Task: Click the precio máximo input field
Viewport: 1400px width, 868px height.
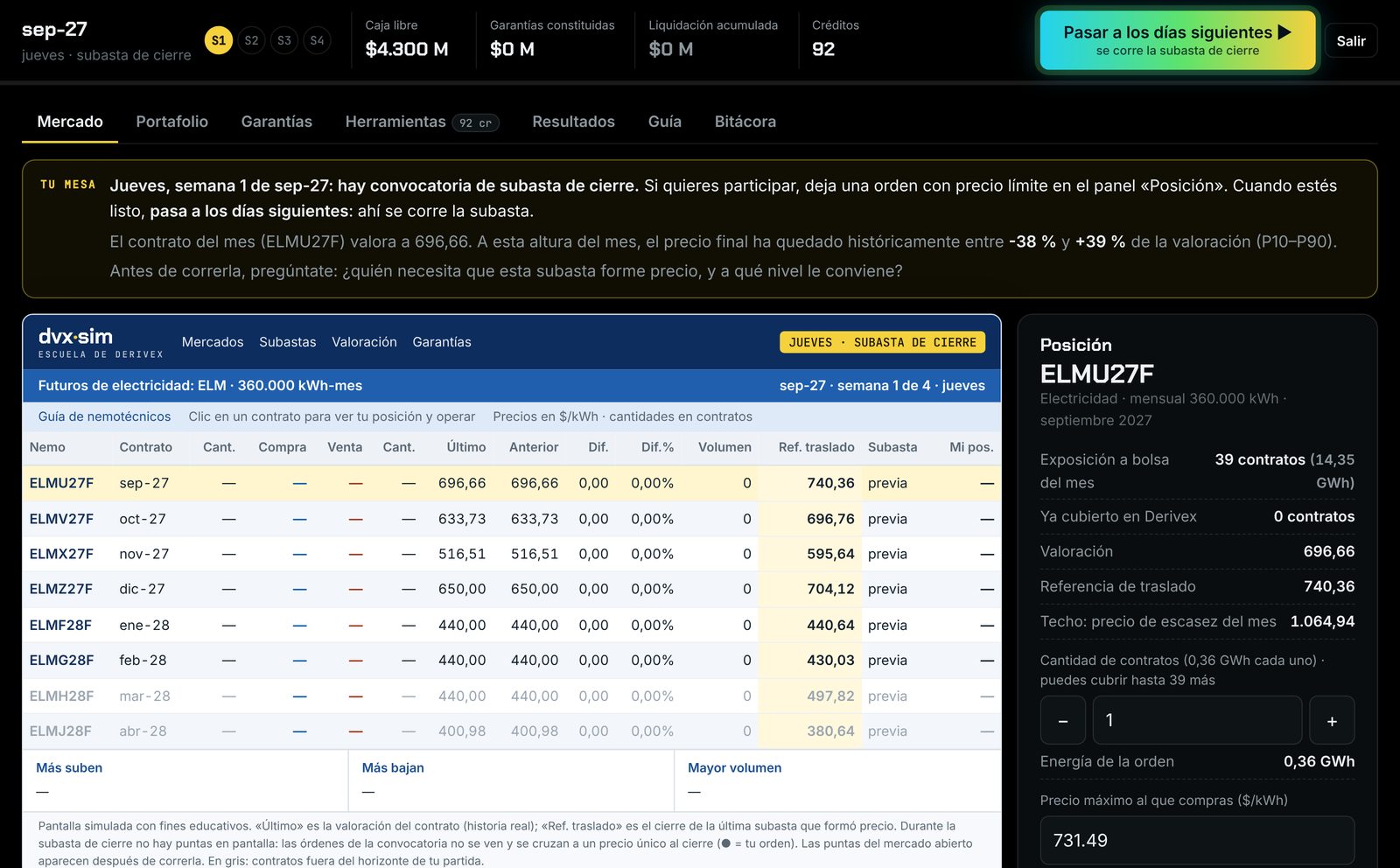Action: point(1197,840)
